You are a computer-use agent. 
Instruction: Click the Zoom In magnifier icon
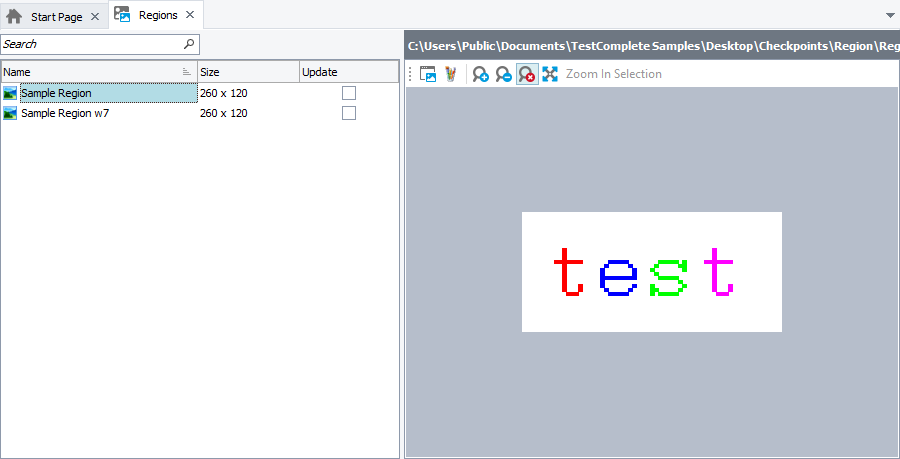pyautogui.click(x=481, y=74)
